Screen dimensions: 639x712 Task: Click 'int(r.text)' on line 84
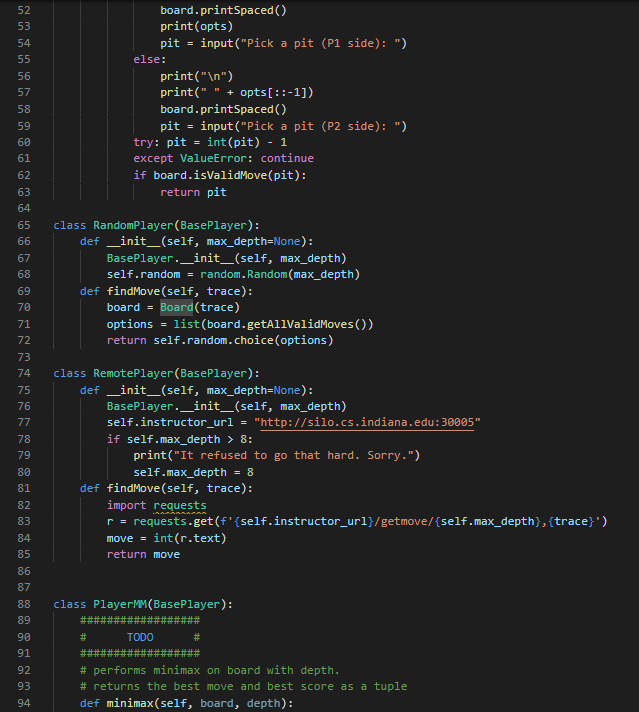pos(190,538)
